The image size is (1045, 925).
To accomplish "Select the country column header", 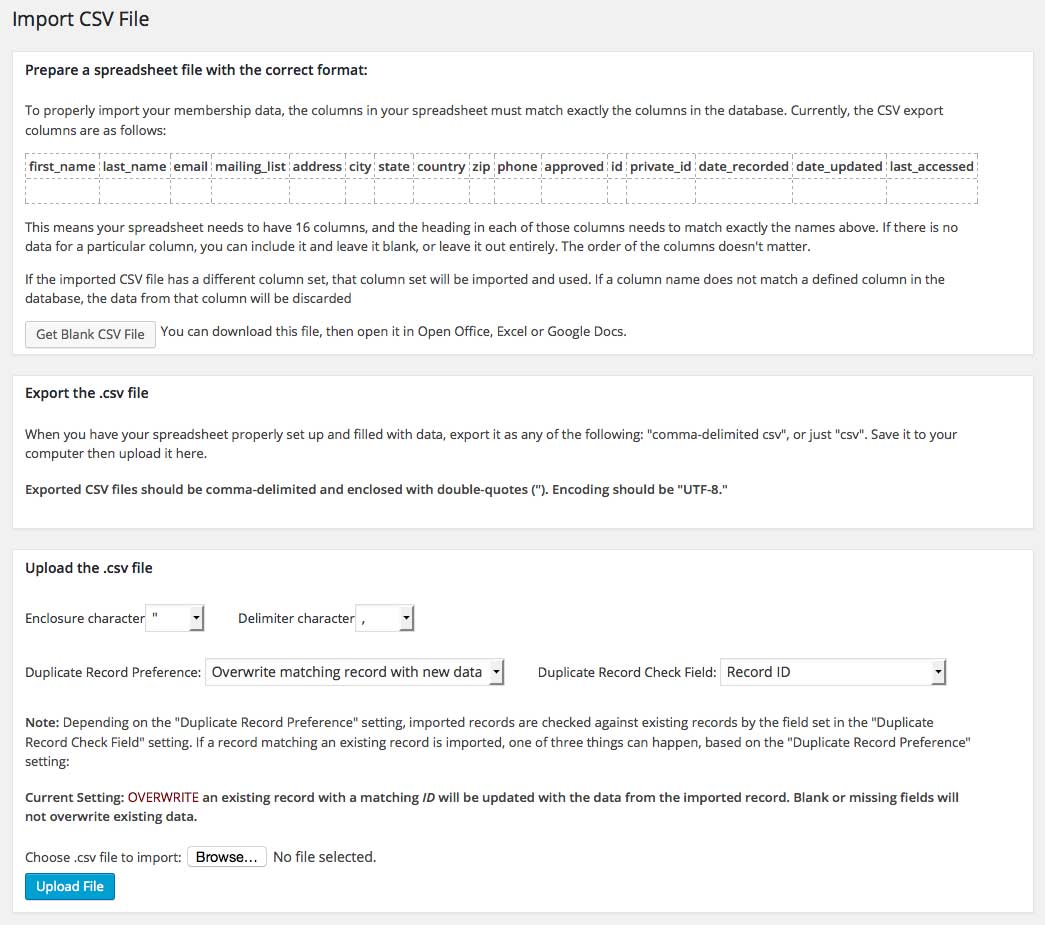I will click(441, 166).
